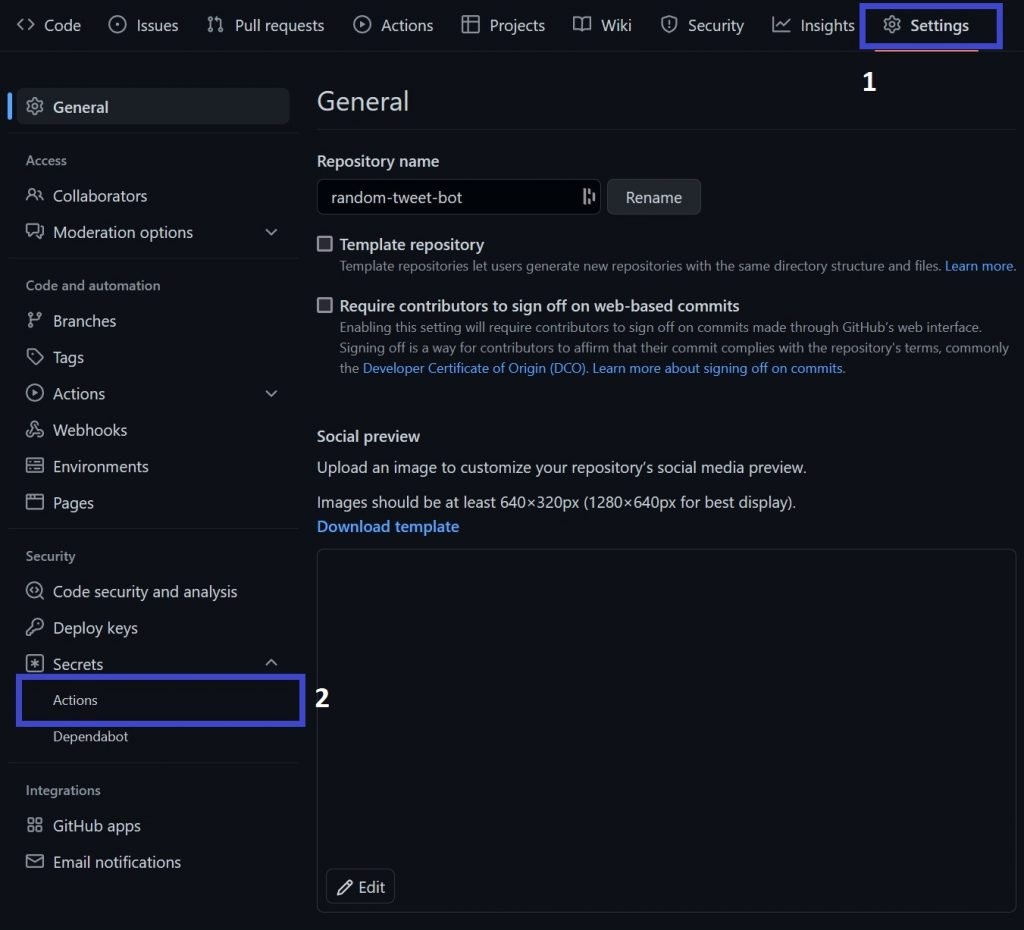Open the Code tab

pyautogui.click(x=49, y=25)
